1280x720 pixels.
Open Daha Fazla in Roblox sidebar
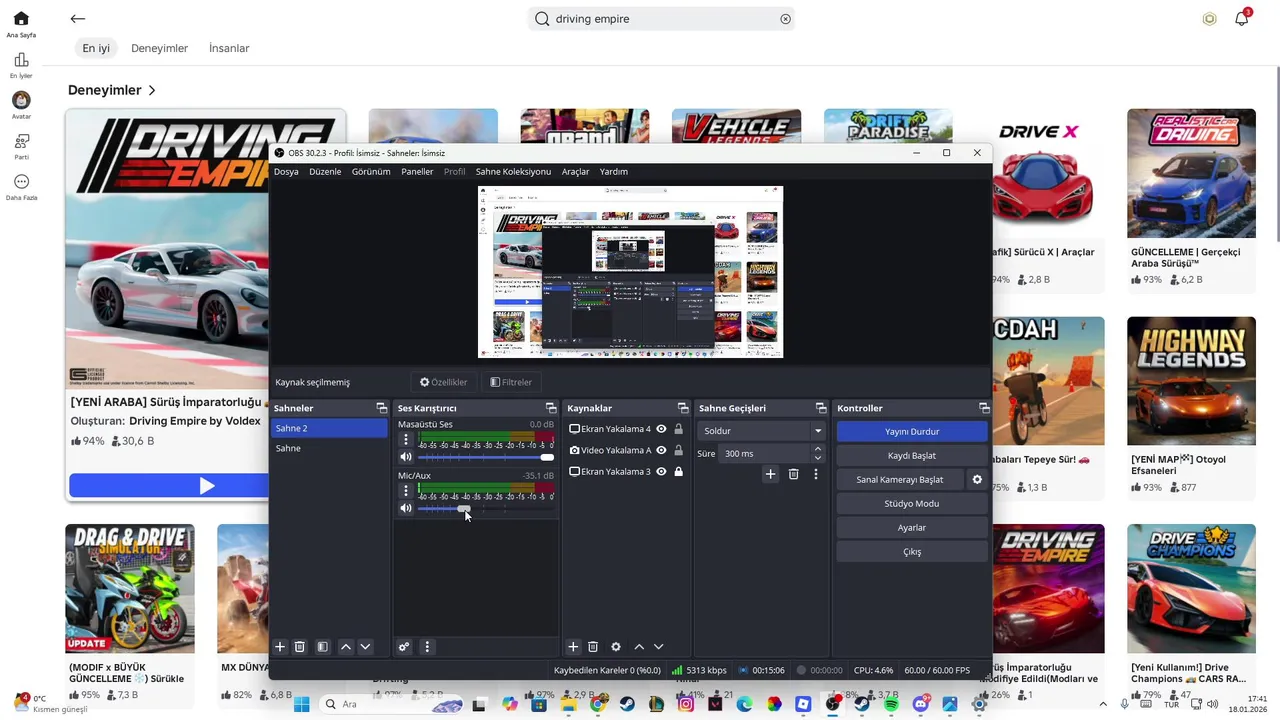pos(21,187)
